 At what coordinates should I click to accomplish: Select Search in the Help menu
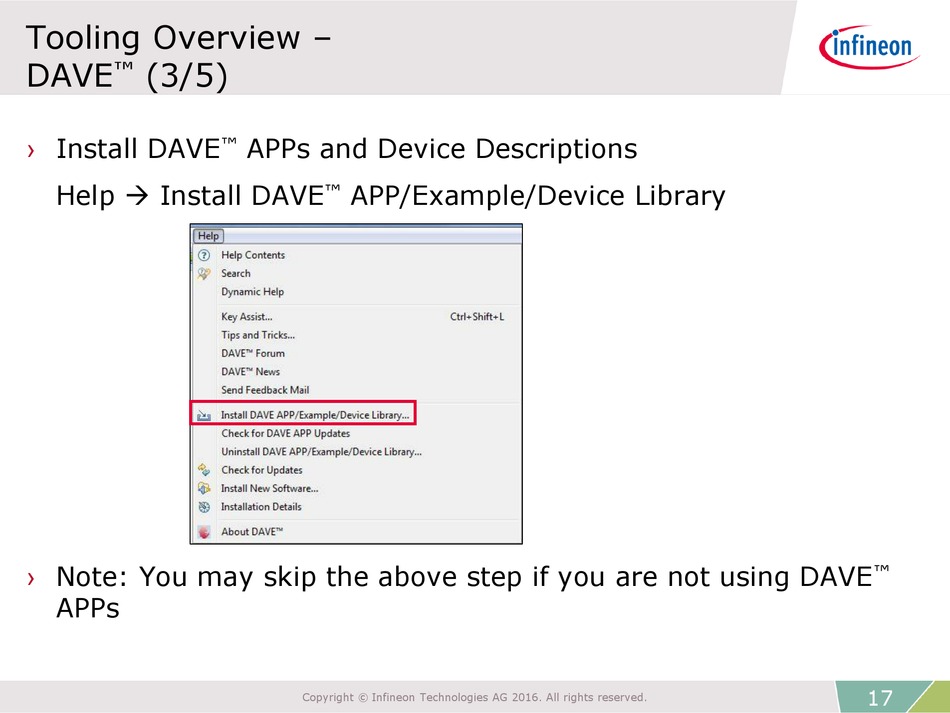(236, 273)
